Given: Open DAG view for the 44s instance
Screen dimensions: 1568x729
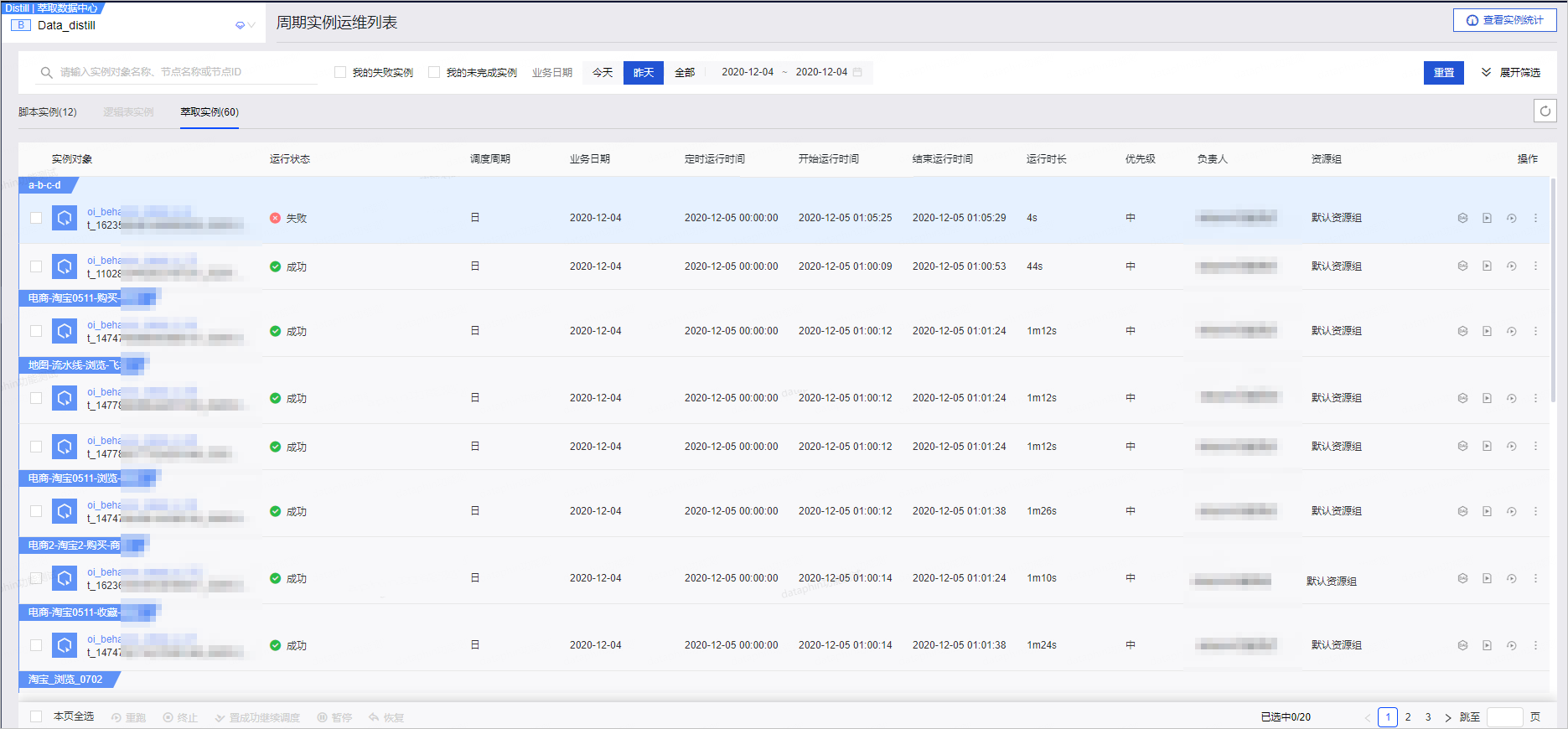Looking at the screenshot, I should (x=1462, y=266).
